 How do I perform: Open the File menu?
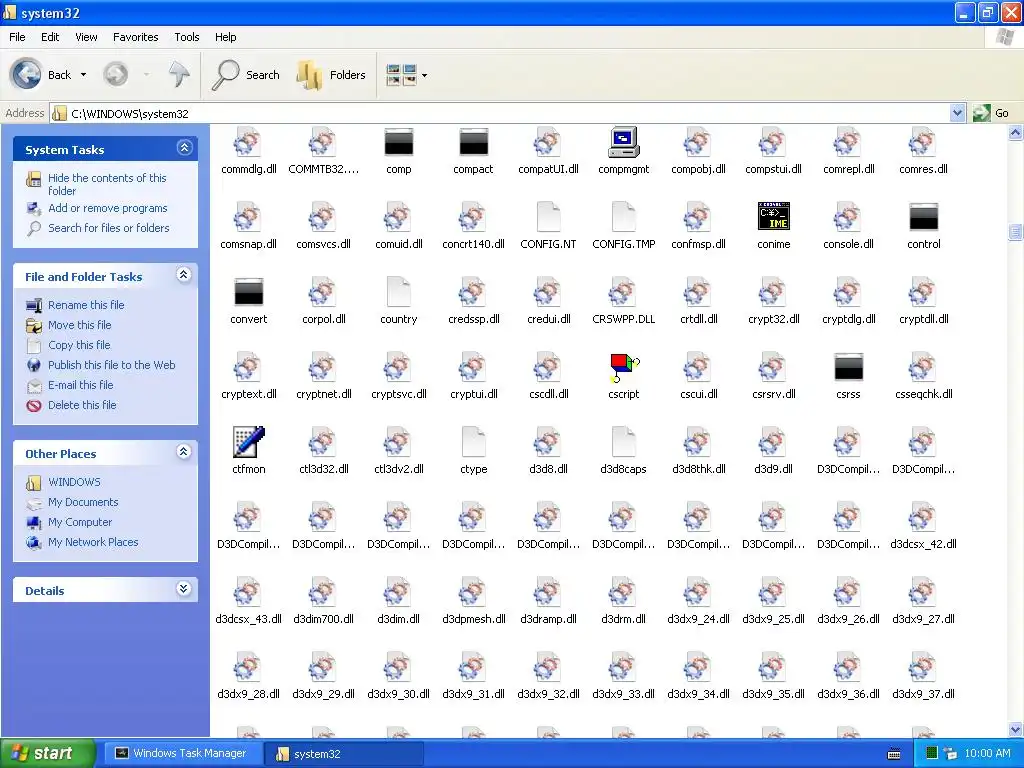[17, 37]
